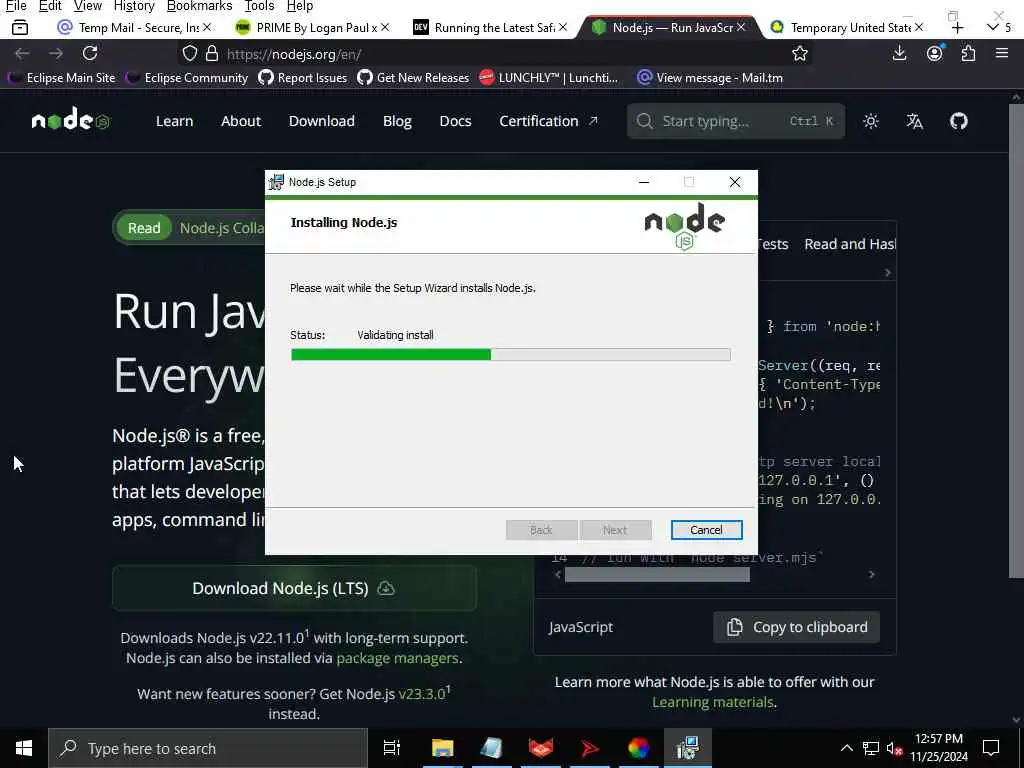
Task: Cancel the Node.js installation
Action: pos(706,530)
